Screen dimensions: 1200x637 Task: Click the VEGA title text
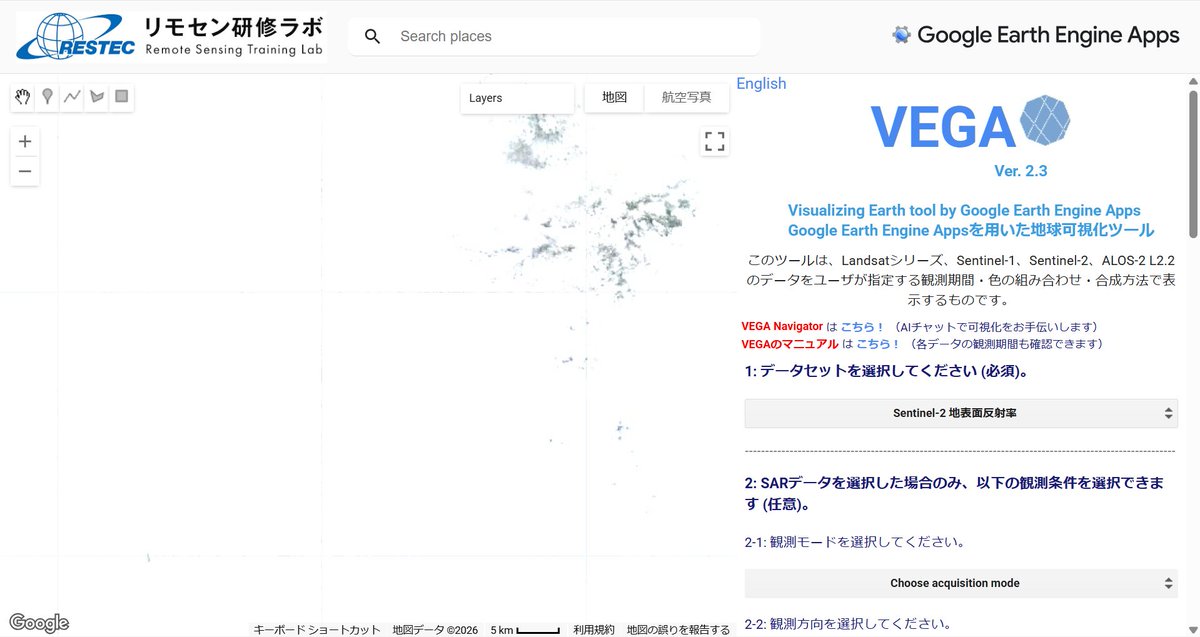943,127
